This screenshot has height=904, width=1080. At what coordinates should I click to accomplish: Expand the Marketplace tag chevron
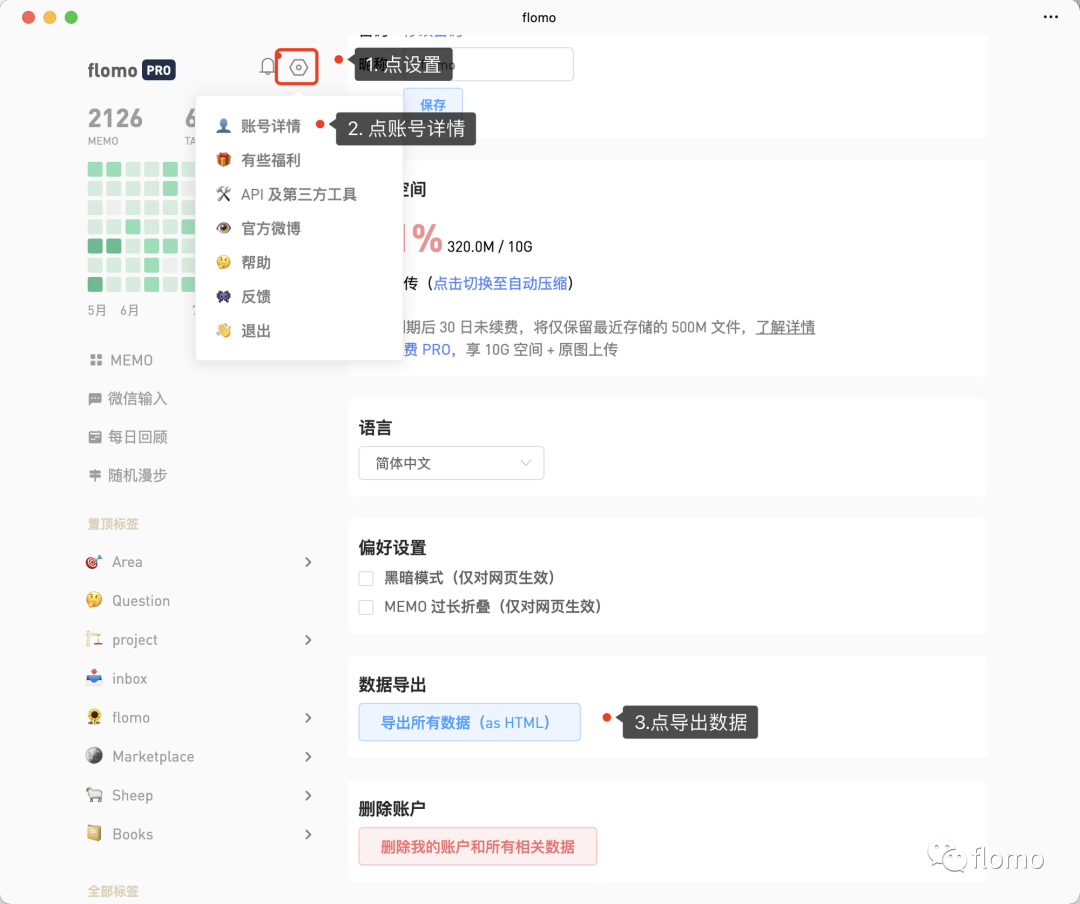308,757
